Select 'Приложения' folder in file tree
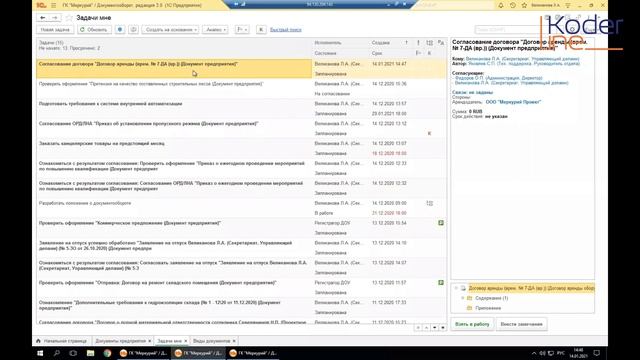 coord(488,308)
